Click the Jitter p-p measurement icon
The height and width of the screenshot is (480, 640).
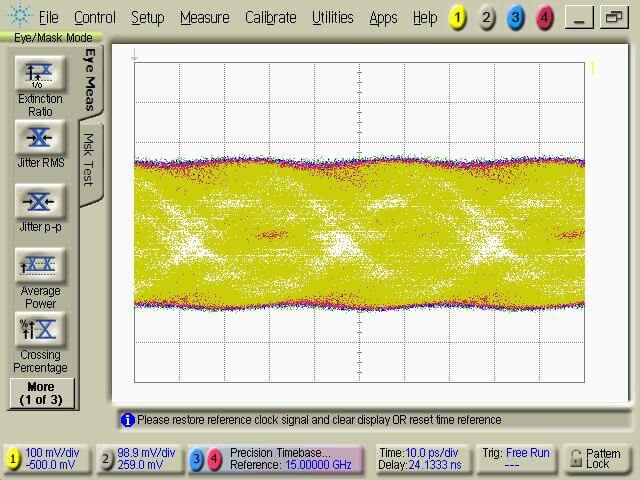coord(40,201)
